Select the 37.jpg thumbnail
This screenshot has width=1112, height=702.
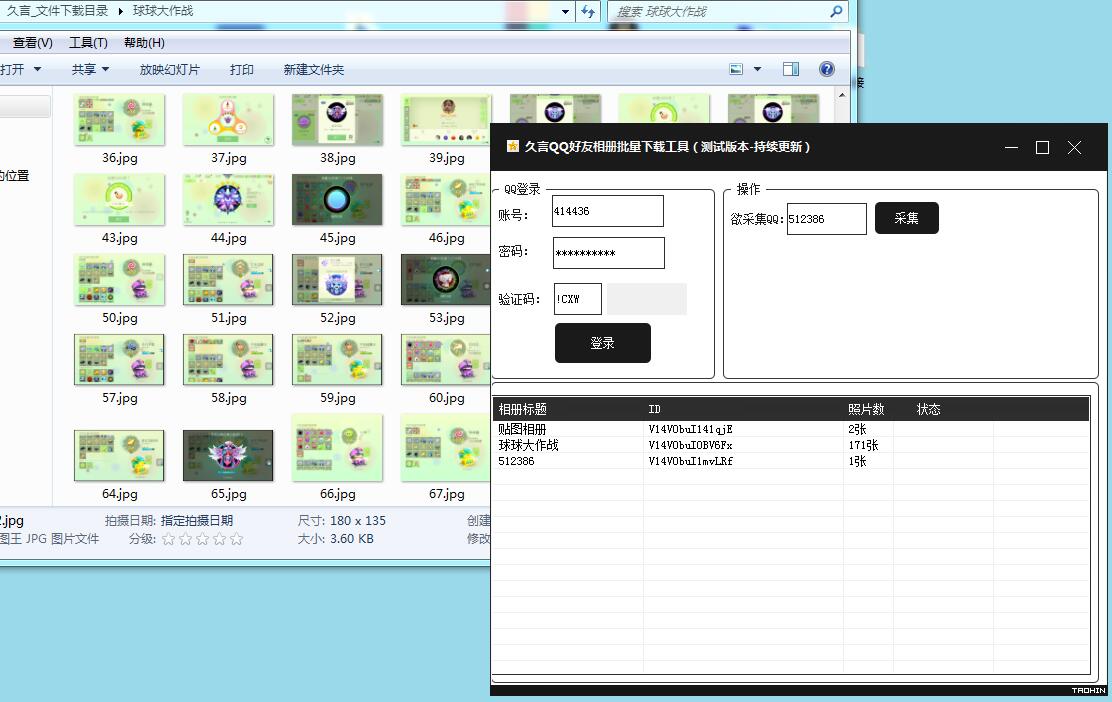[x=228, y=120]
